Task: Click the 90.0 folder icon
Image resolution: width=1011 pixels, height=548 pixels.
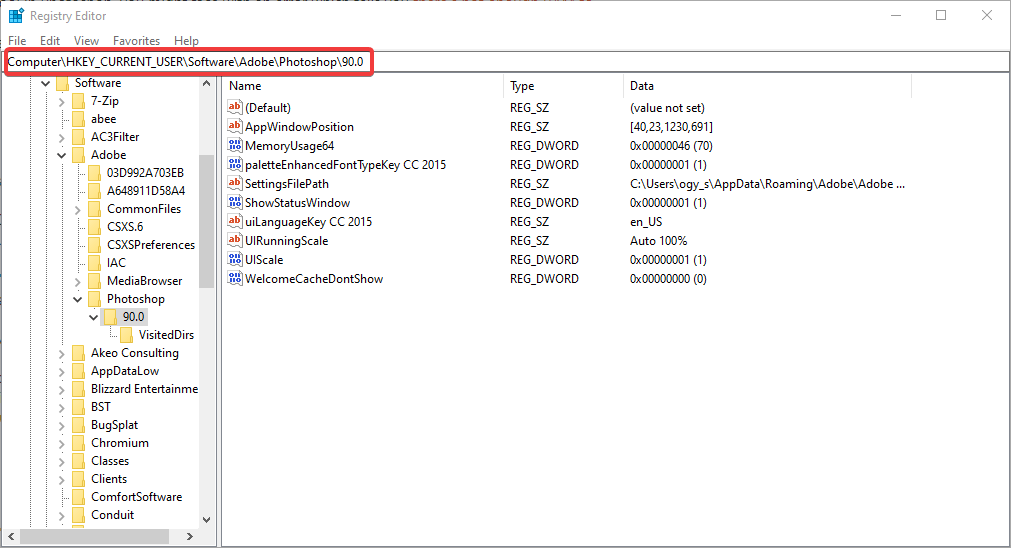Action: click(110, 317)
